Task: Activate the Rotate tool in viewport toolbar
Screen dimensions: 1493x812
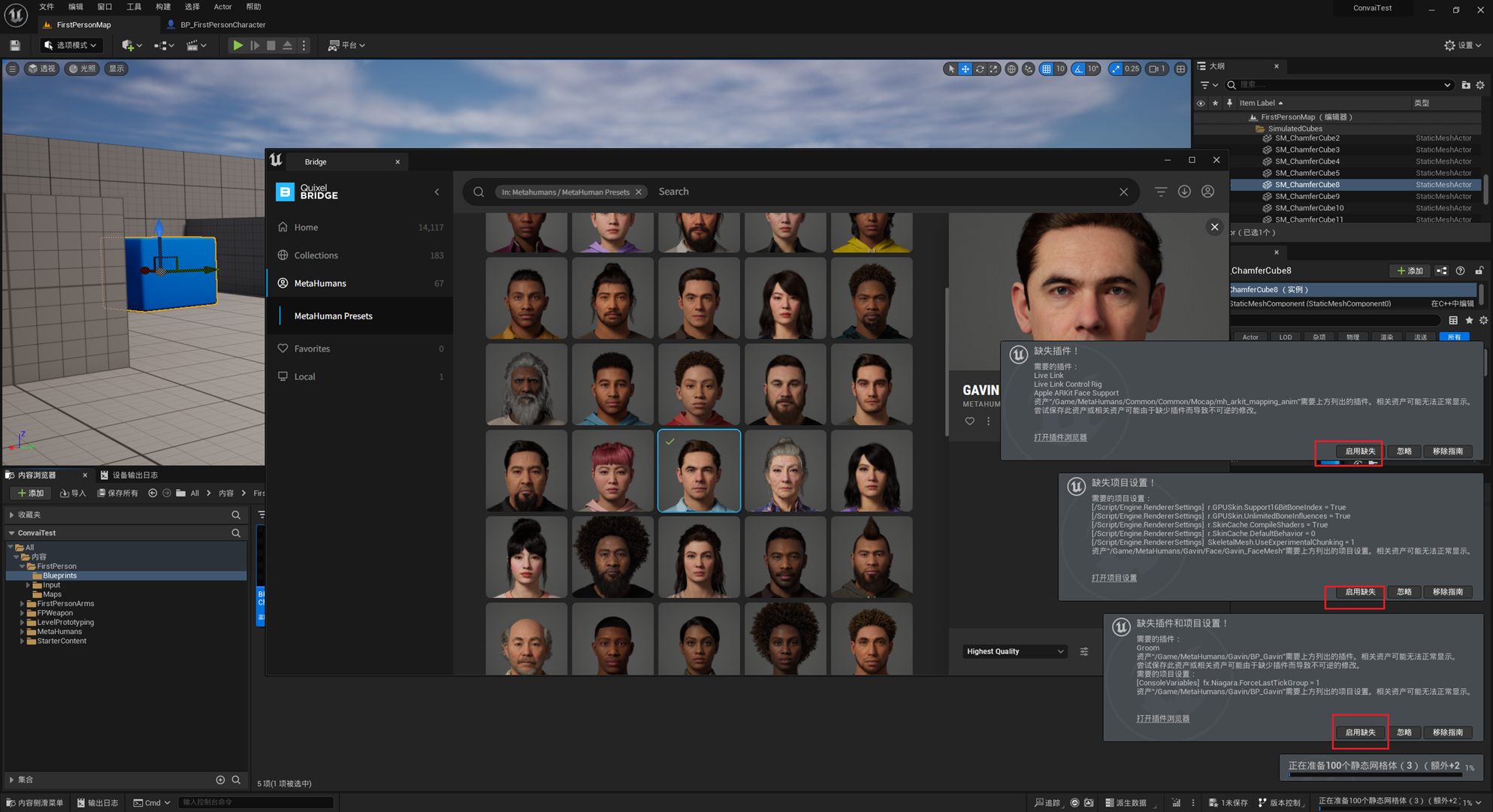Action: (x=980, y=68)
